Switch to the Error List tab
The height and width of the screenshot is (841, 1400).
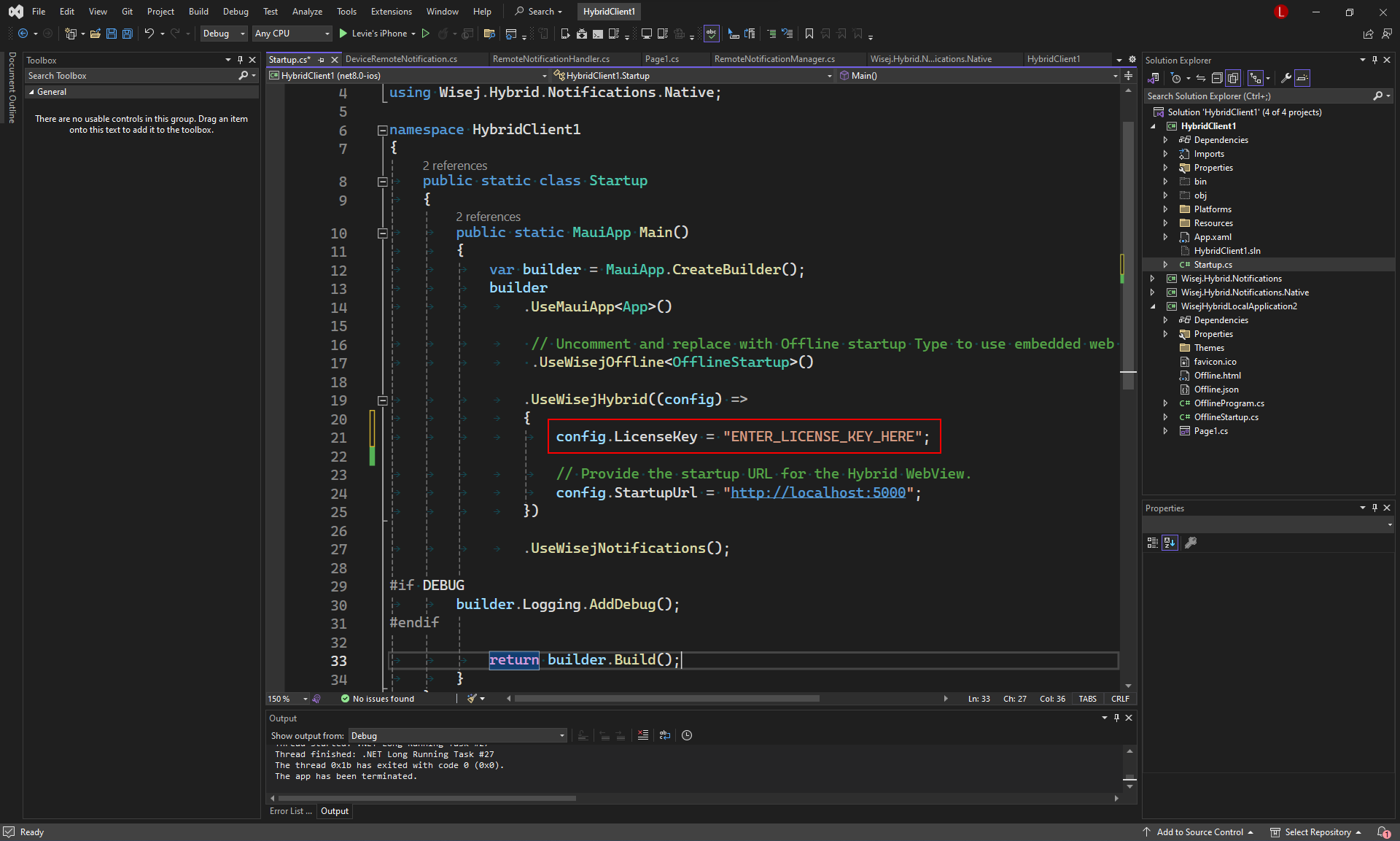290,811
